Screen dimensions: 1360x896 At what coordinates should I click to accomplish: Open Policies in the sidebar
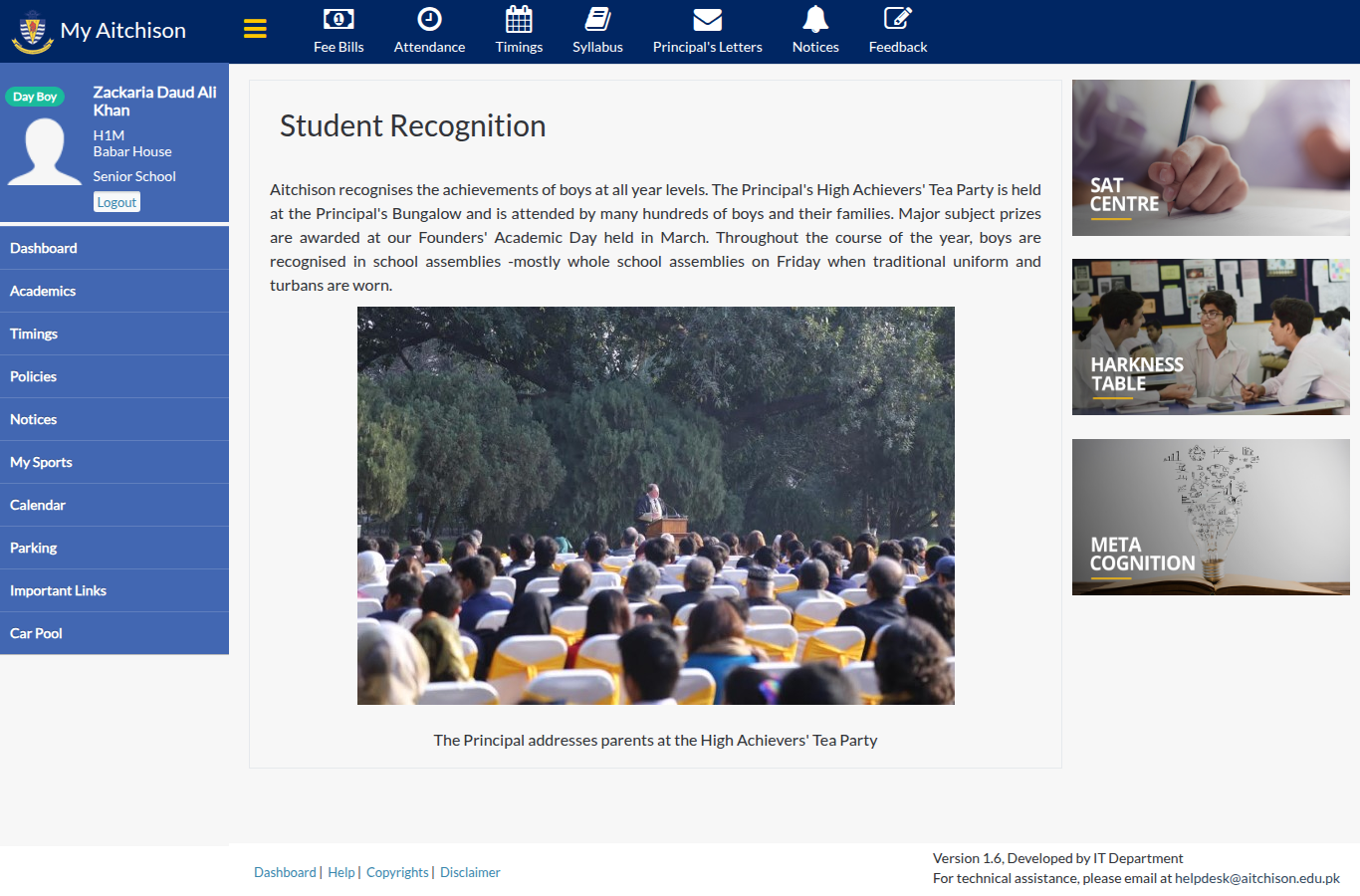114,376
